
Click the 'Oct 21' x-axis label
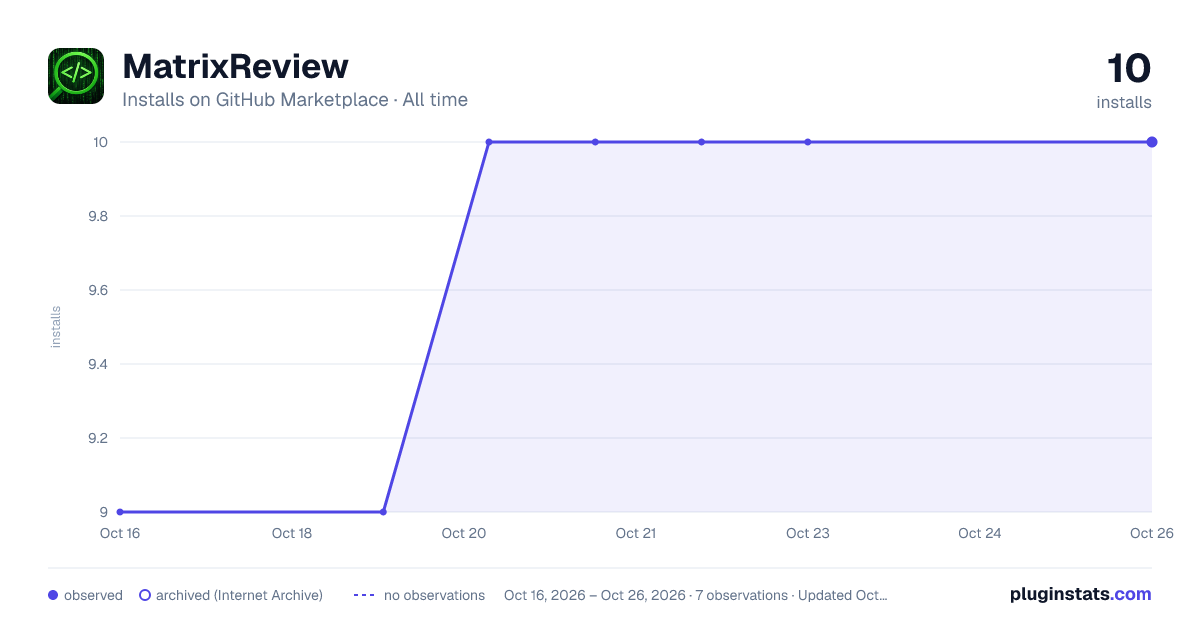pyautogui.click(x=636, y=533)
